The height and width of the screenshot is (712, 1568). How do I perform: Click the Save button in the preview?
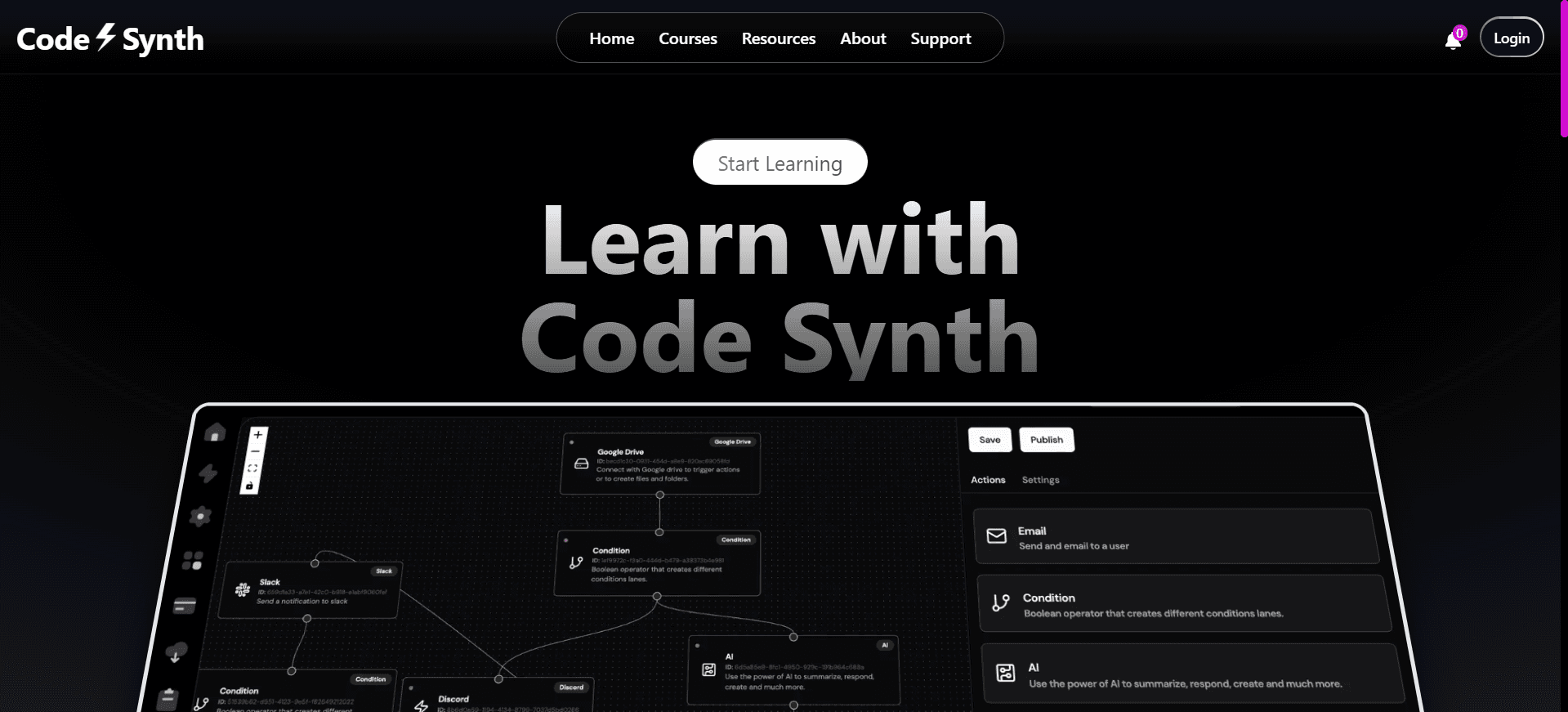click(x=990, y=440)
